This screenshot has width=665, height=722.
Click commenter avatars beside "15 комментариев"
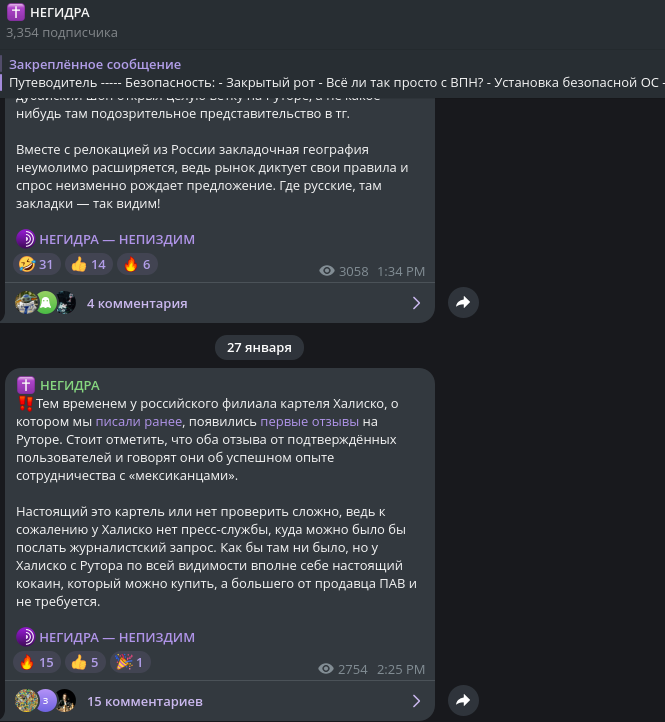(46, 701)
